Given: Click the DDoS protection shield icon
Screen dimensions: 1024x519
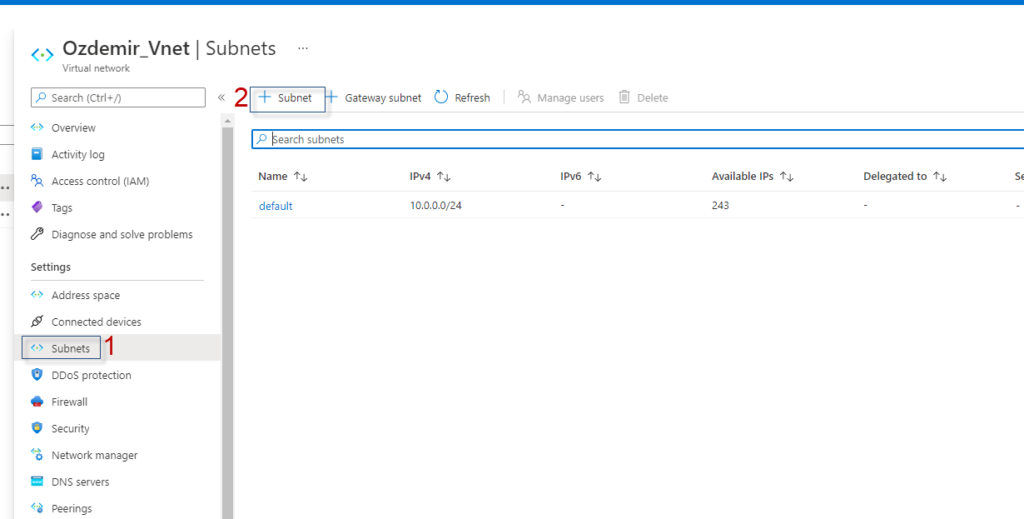Looking at the screenshot, I should 37,375.
